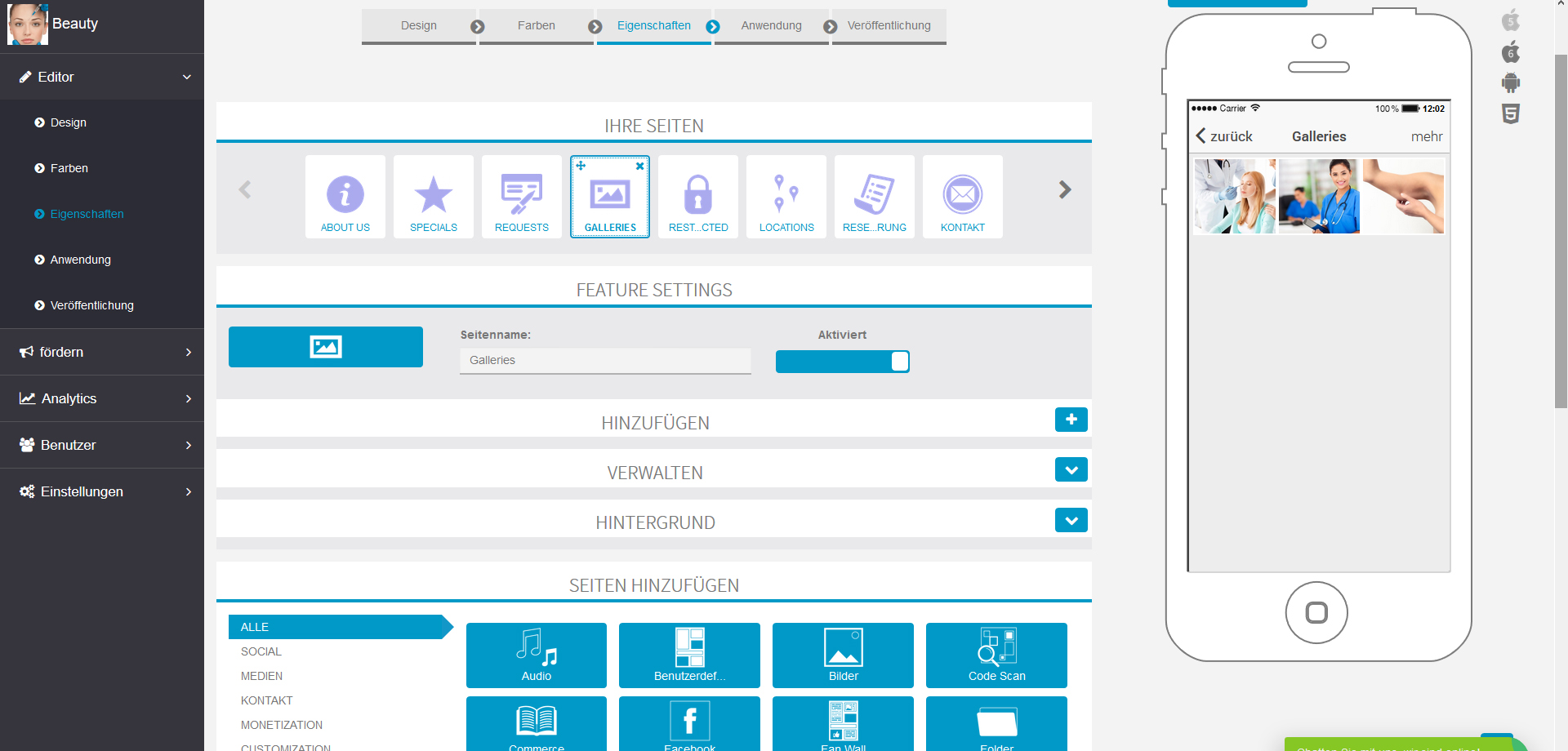Open the Eigenschaften wizard step
This screenshot has width=1568, height=751.
coord(654,26)
